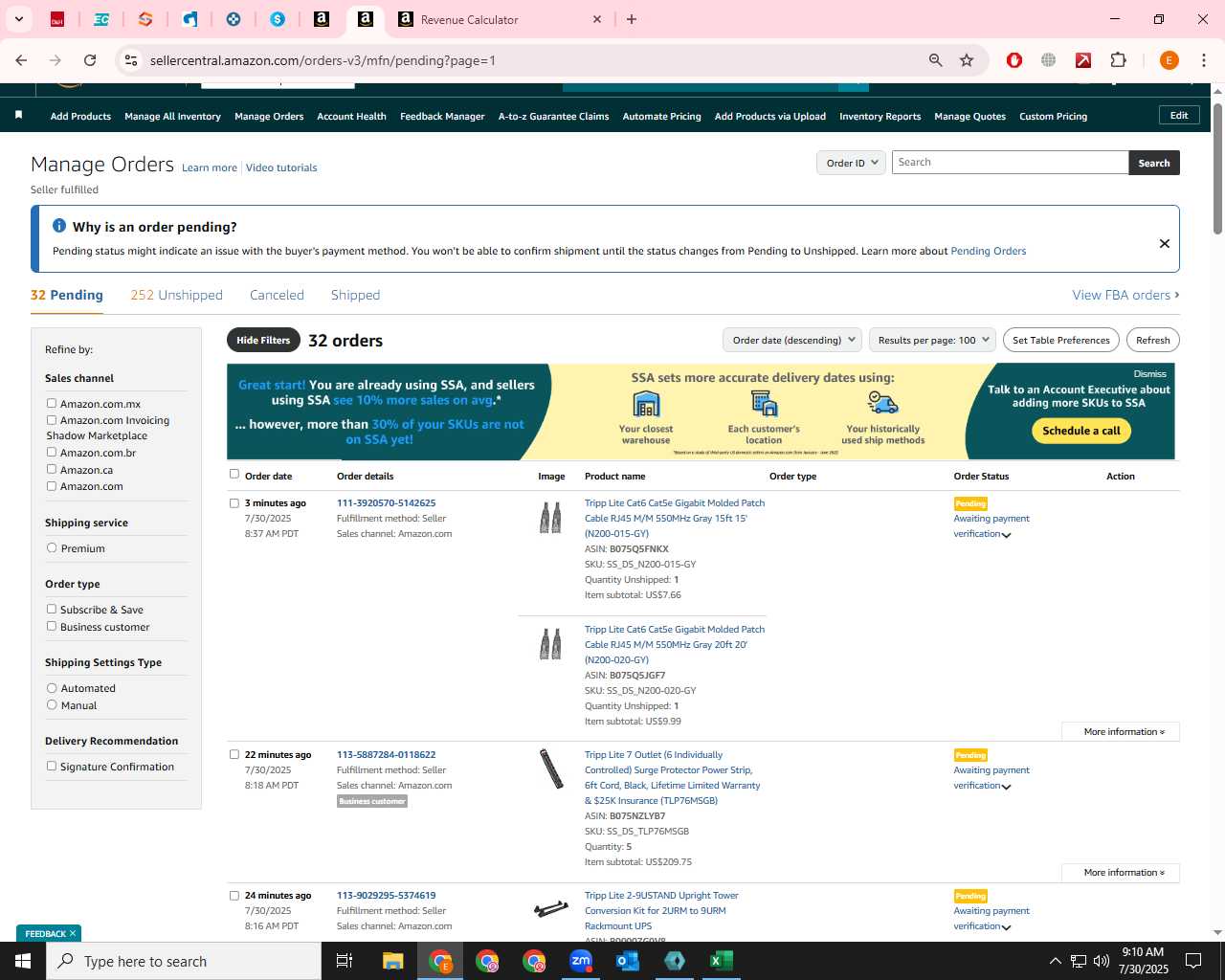Image resolution: width=1225 pixels, height=980 pixels.
Task: Click the Refresh orders button
Action: (1152, 340)
